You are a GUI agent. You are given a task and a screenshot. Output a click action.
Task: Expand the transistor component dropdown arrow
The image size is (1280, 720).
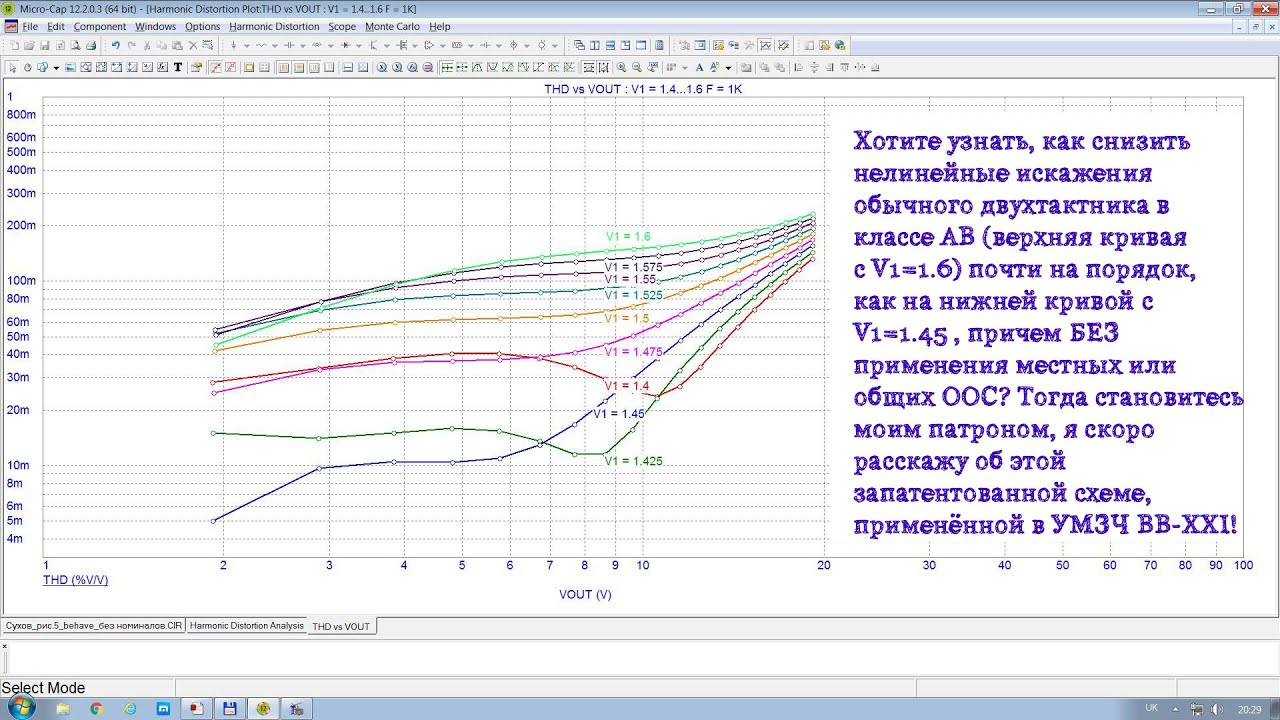click(386, 46)
